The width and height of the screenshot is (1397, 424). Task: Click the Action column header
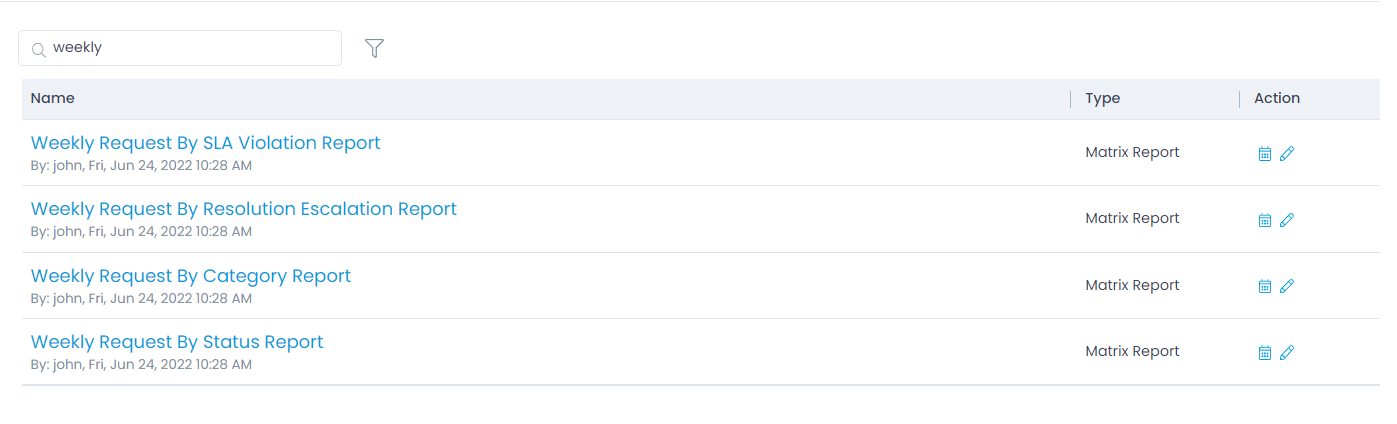[x=1276, y=98]
